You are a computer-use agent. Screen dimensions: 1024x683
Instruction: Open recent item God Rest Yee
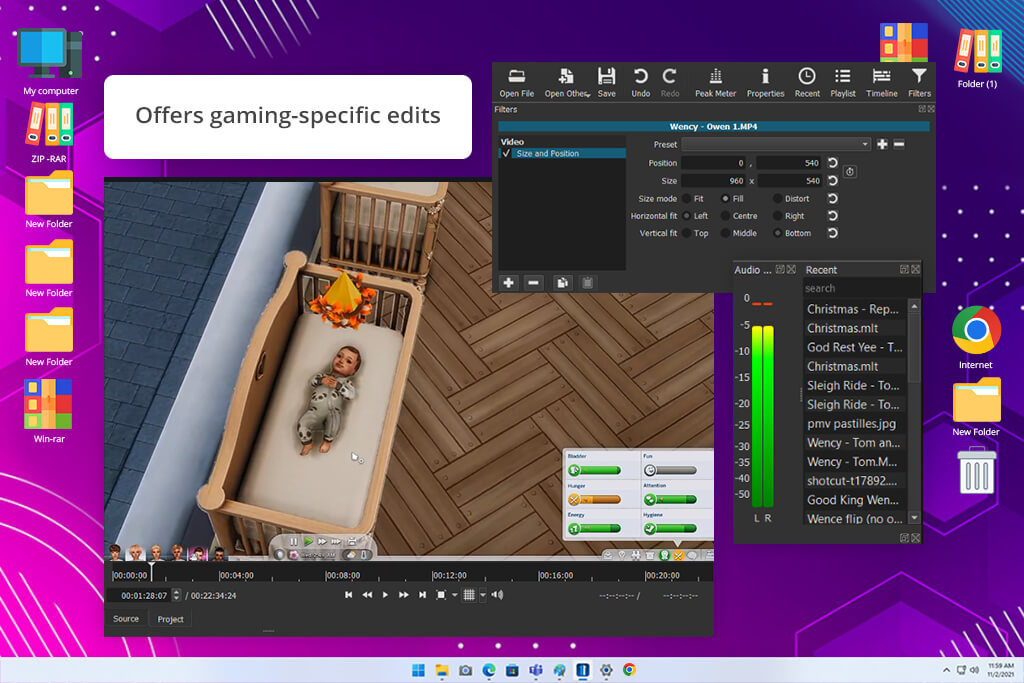point(854,347)
